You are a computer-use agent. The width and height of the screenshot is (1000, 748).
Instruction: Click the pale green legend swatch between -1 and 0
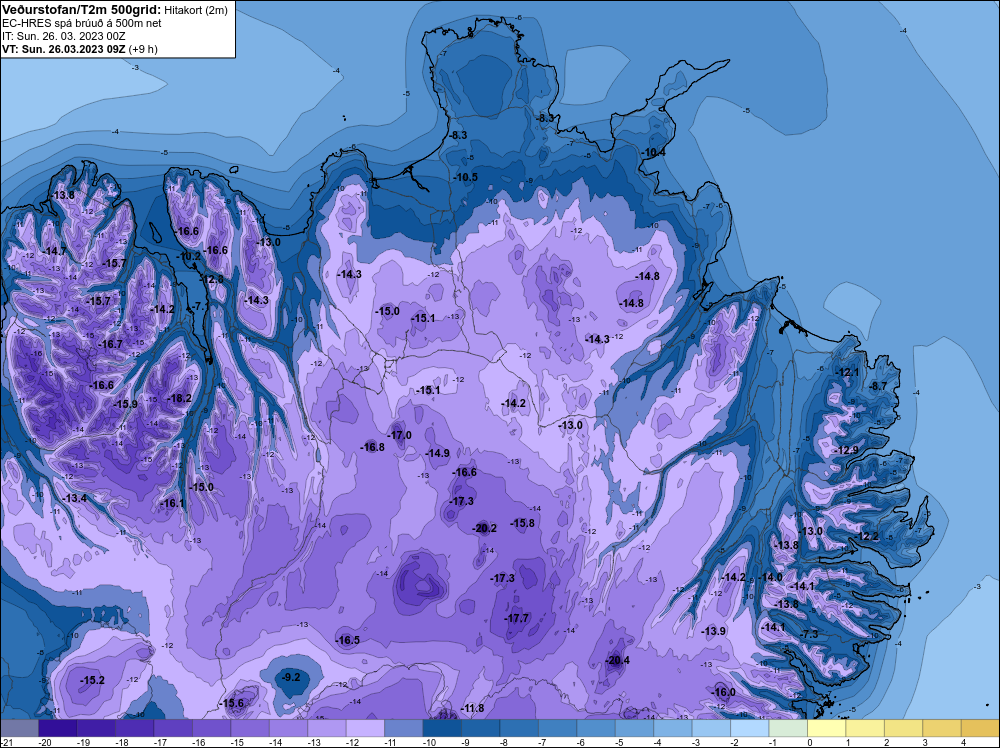[x=788, y=728]
